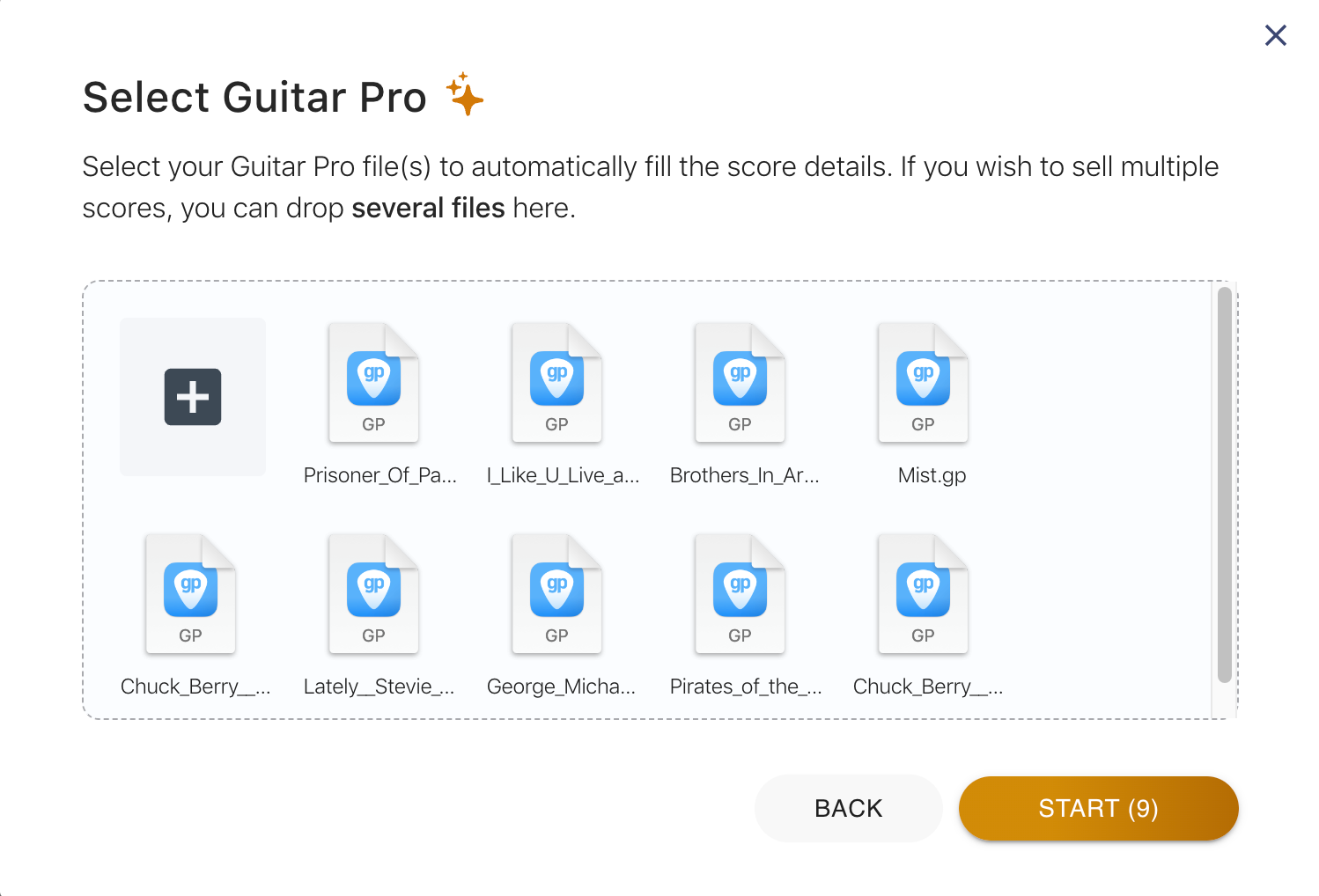The height and width of the screenshot is (896, 1319).
Task: Click the Mist.gp filename label
Action: (x=932, y=475)
